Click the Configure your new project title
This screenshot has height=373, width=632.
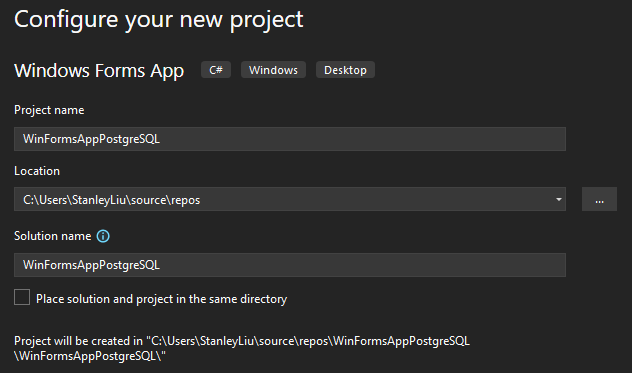click(x=159, y=19)
